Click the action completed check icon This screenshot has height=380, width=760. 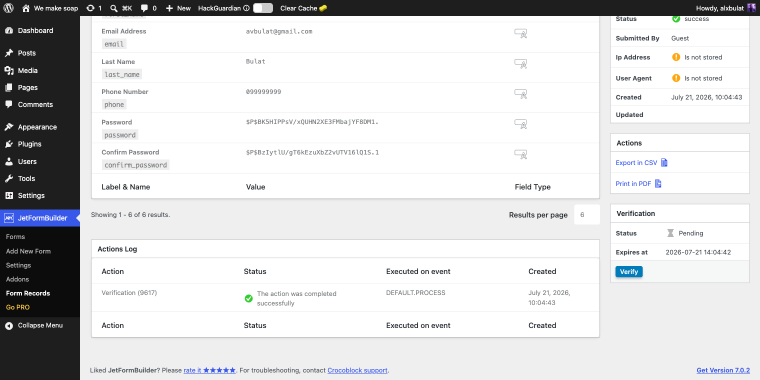click(x=249, y=299)
